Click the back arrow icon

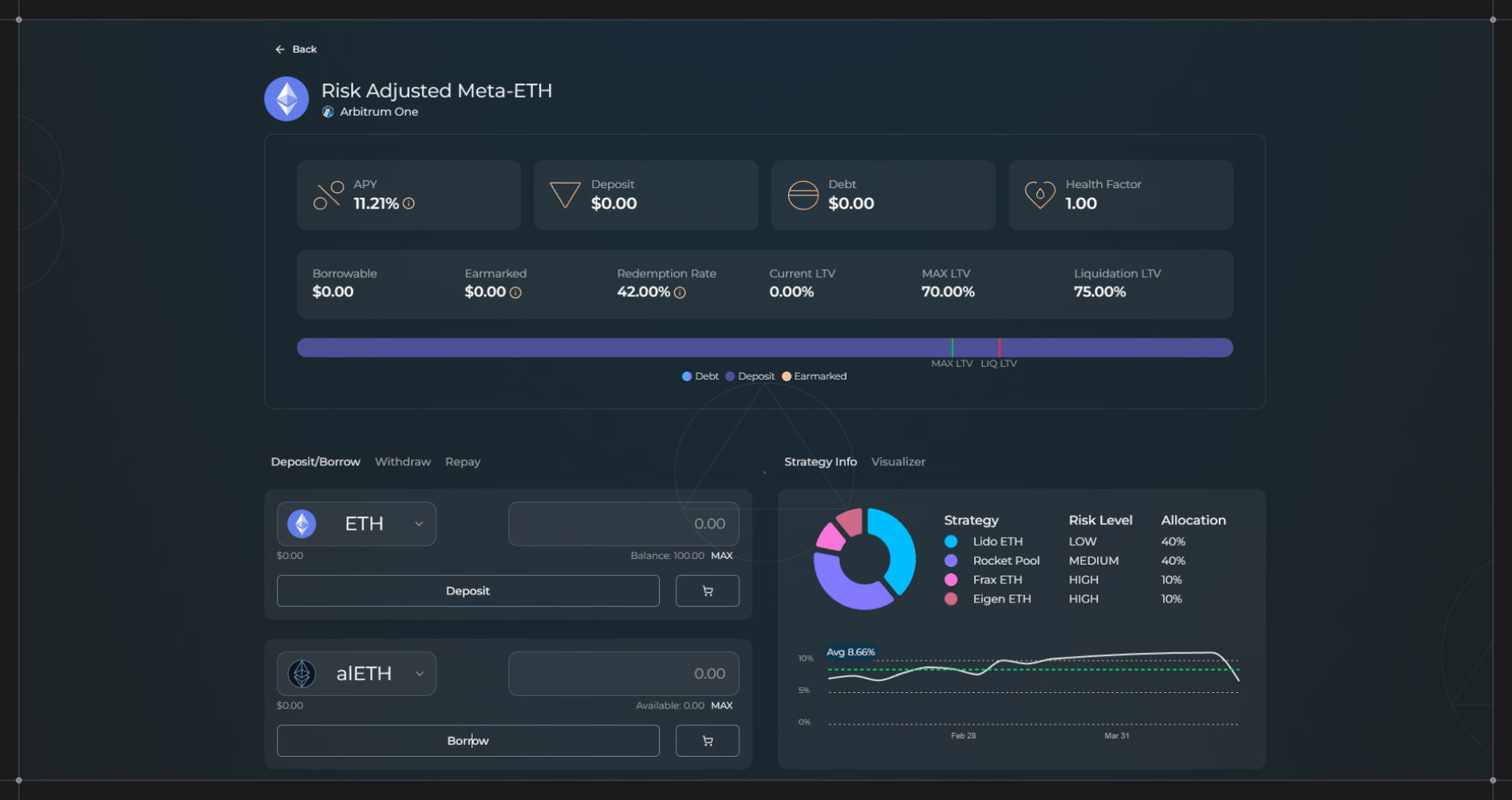point(280,50)
